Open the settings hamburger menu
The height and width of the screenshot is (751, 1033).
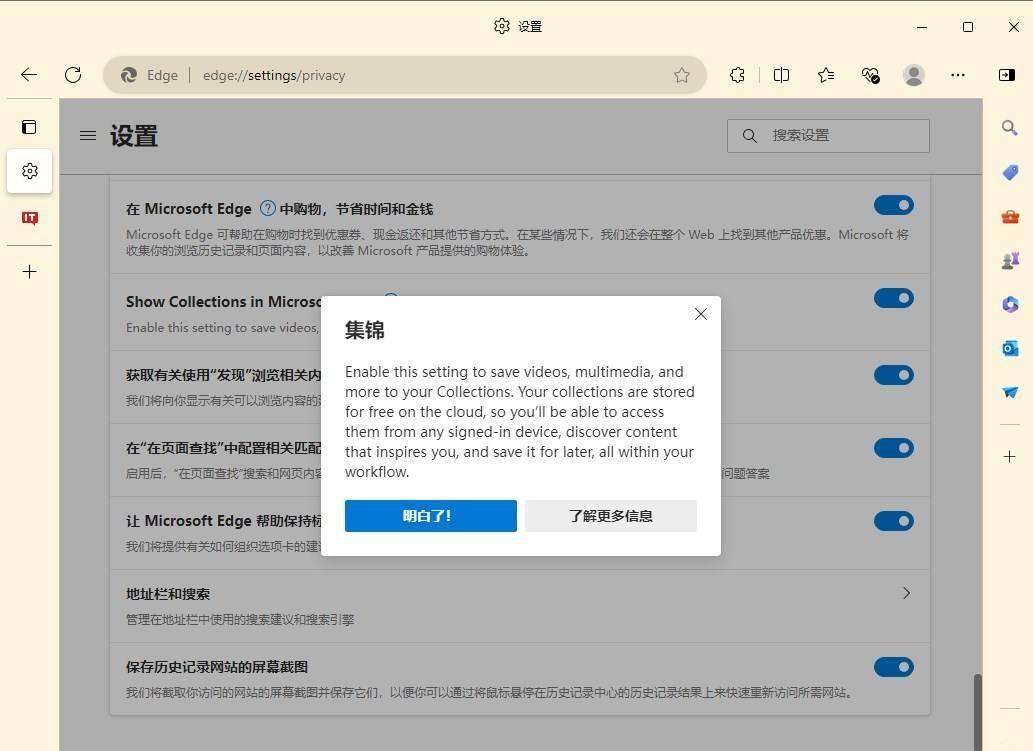88,136
